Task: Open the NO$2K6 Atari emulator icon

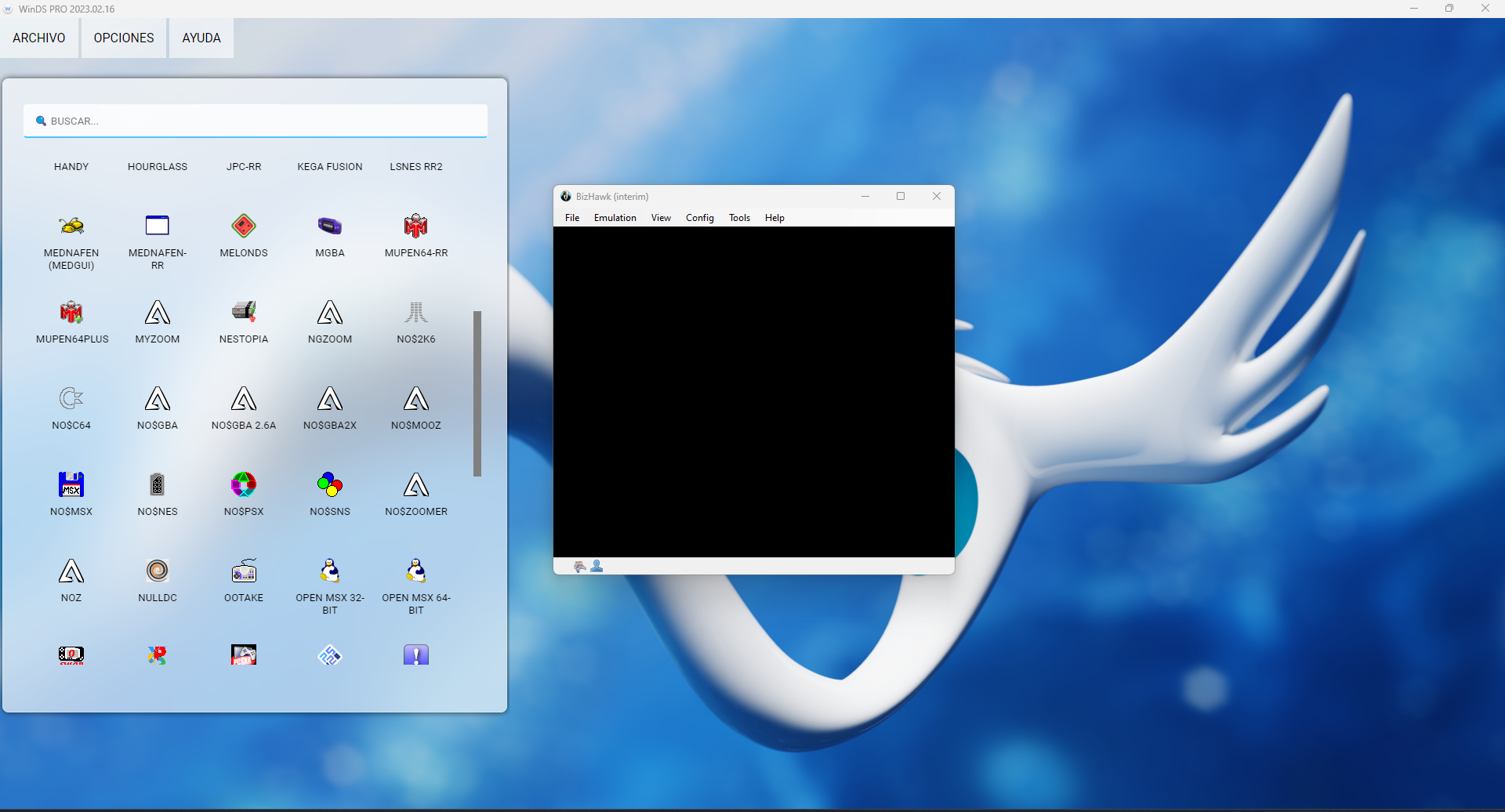Action: pyautogui.click(x=416, y=312)
